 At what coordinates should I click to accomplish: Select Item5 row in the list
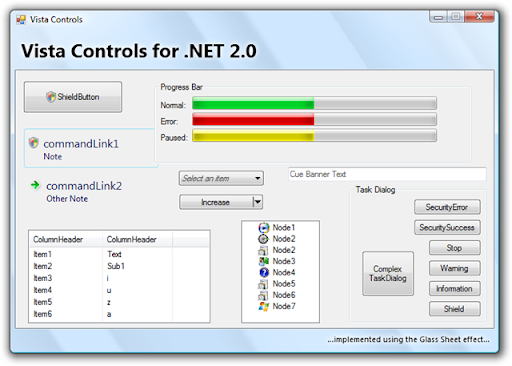119,302
